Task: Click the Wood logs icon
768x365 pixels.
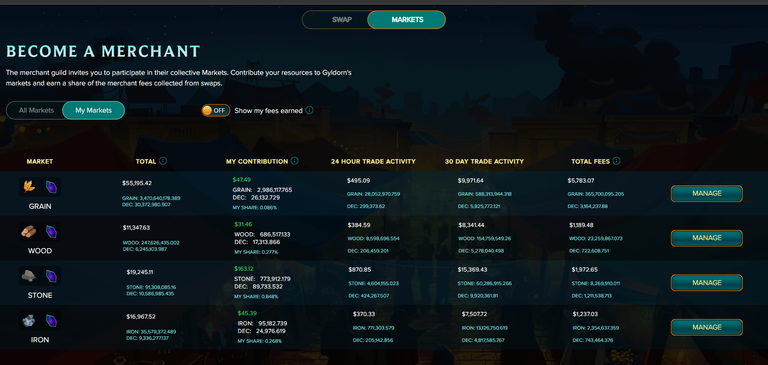Action: tap(29, 231)
